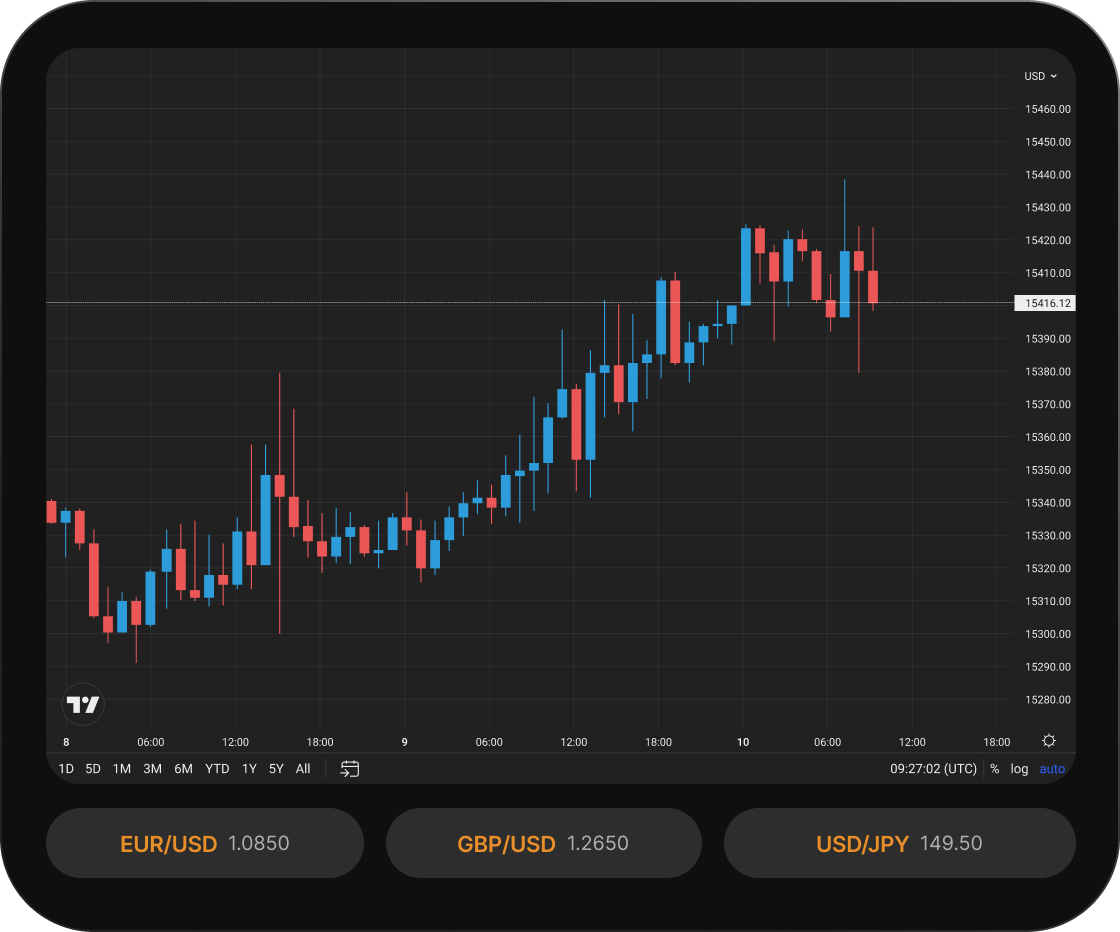The width and height of the screenshot is (1120, 932).
Task: Open the go-to-date picker icon
Action: click(349, 769)
